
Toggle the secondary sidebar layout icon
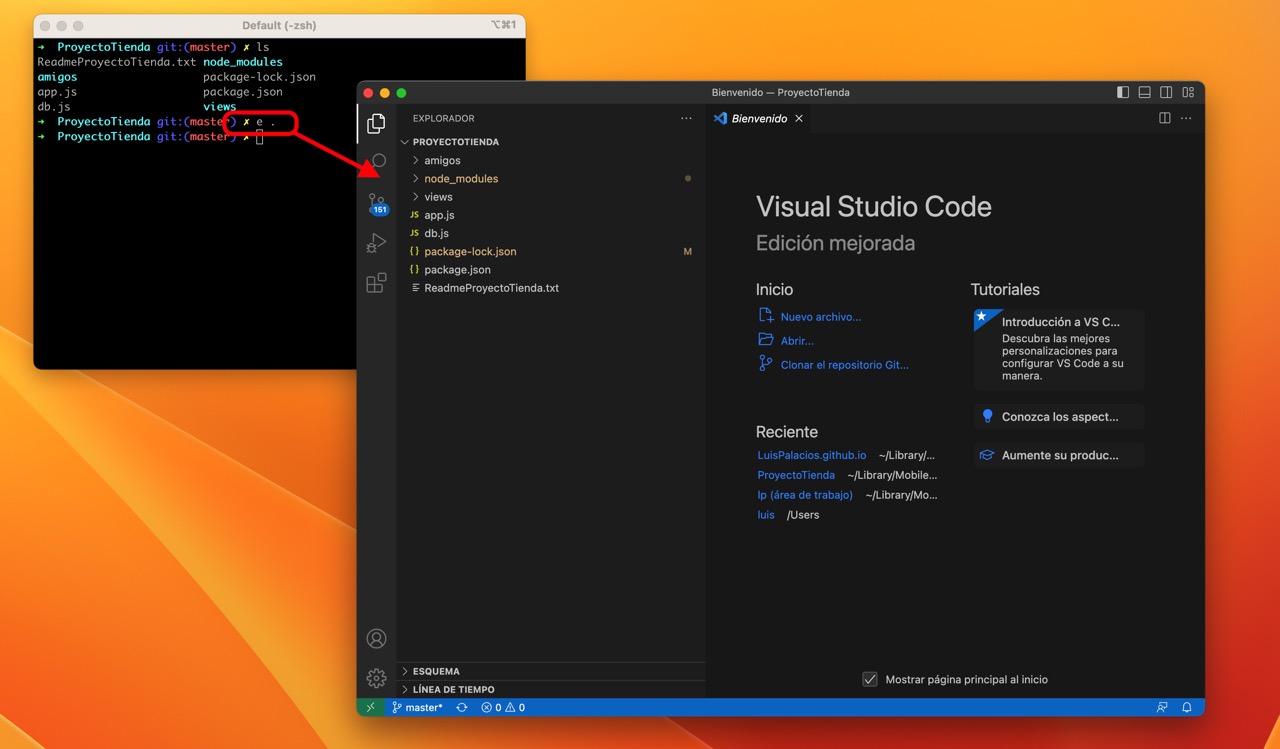pyautogui.click(x=1166, y=92)
